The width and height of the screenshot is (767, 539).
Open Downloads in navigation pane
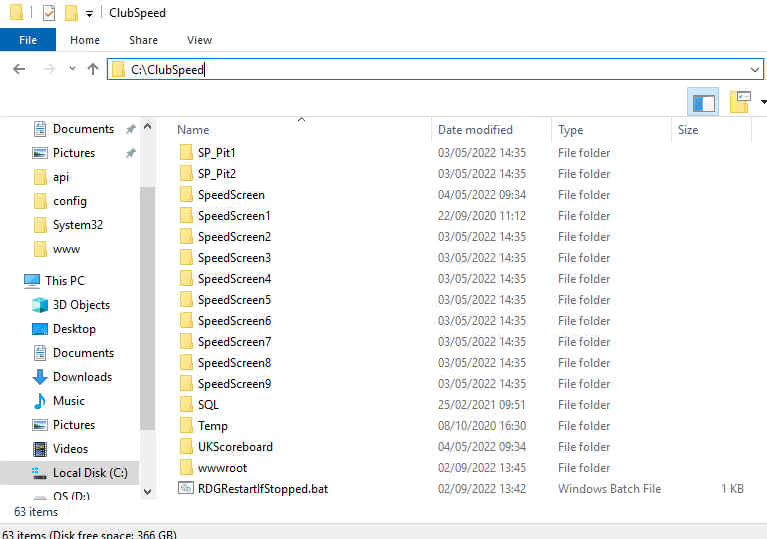click(x=82, y=377)
